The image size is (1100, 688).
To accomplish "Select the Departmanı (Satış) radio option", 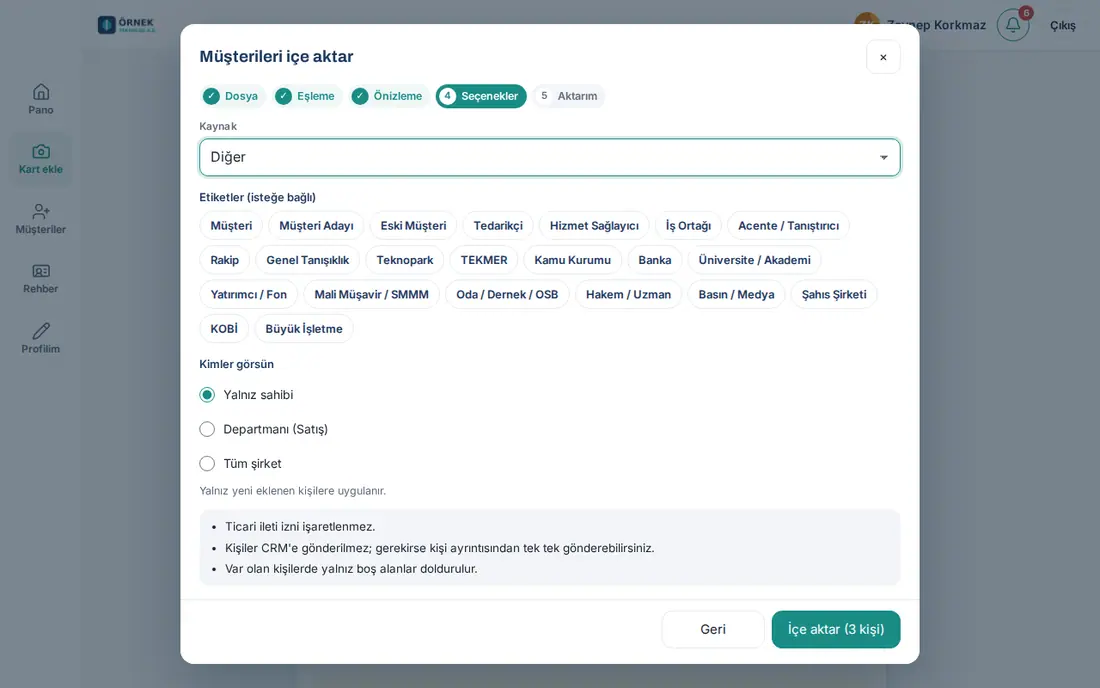I will click(207, 429).
